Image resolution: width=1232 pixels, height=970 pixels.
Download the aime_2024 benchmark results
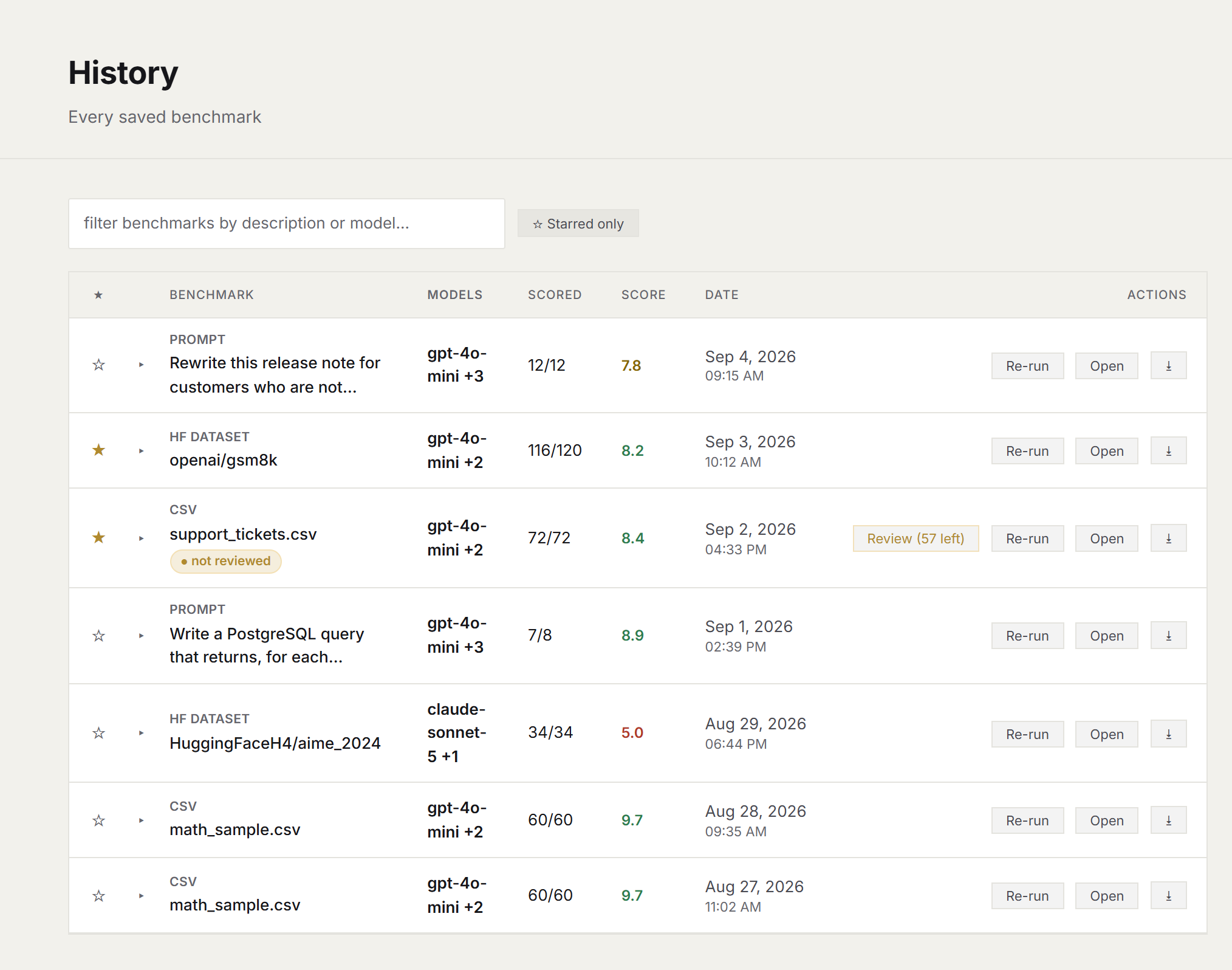tap(1168, 734)
